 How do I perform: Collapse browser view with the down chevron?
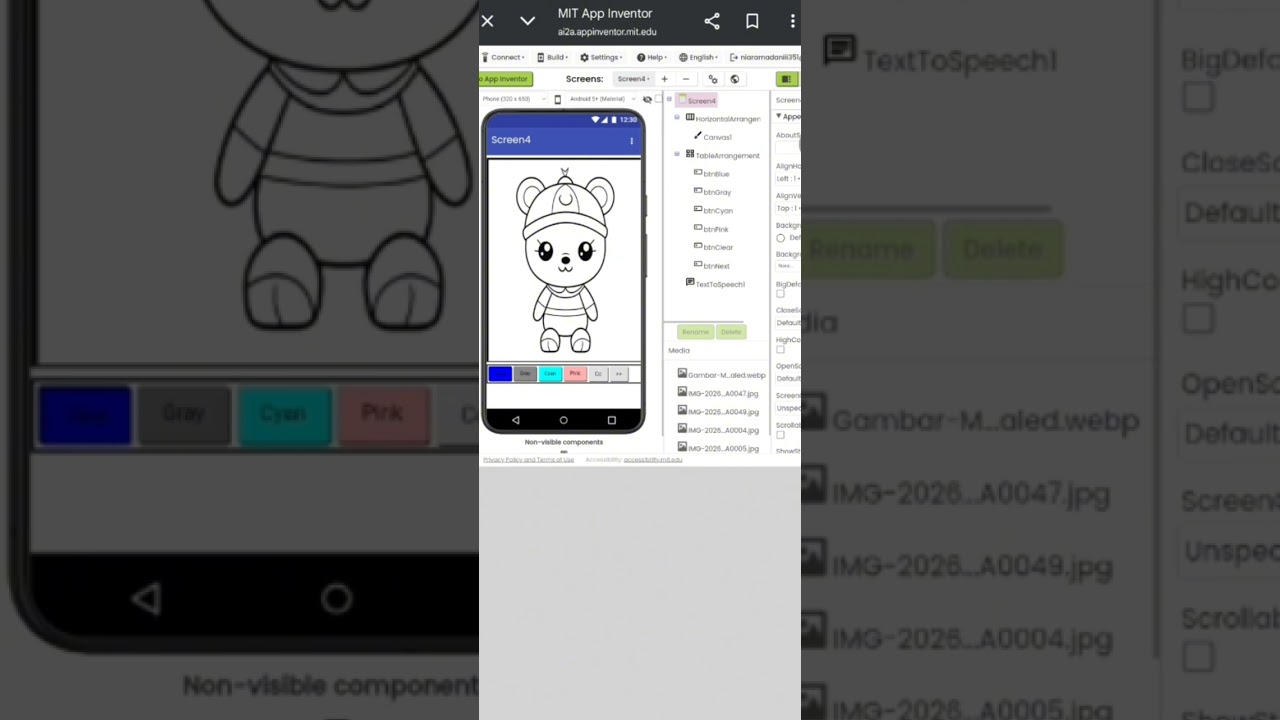527,21
